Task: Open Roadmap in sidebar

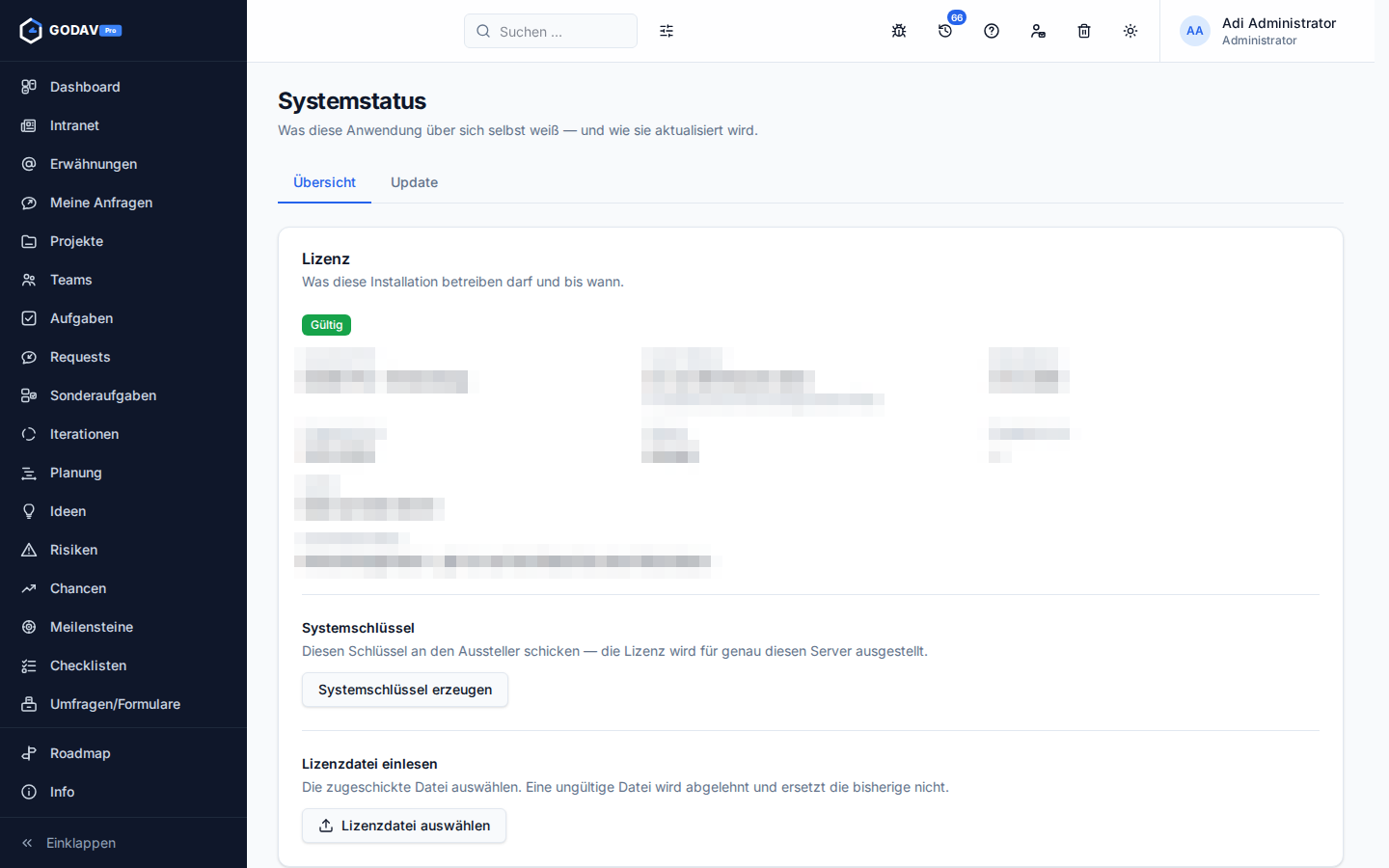Action: 123,753
